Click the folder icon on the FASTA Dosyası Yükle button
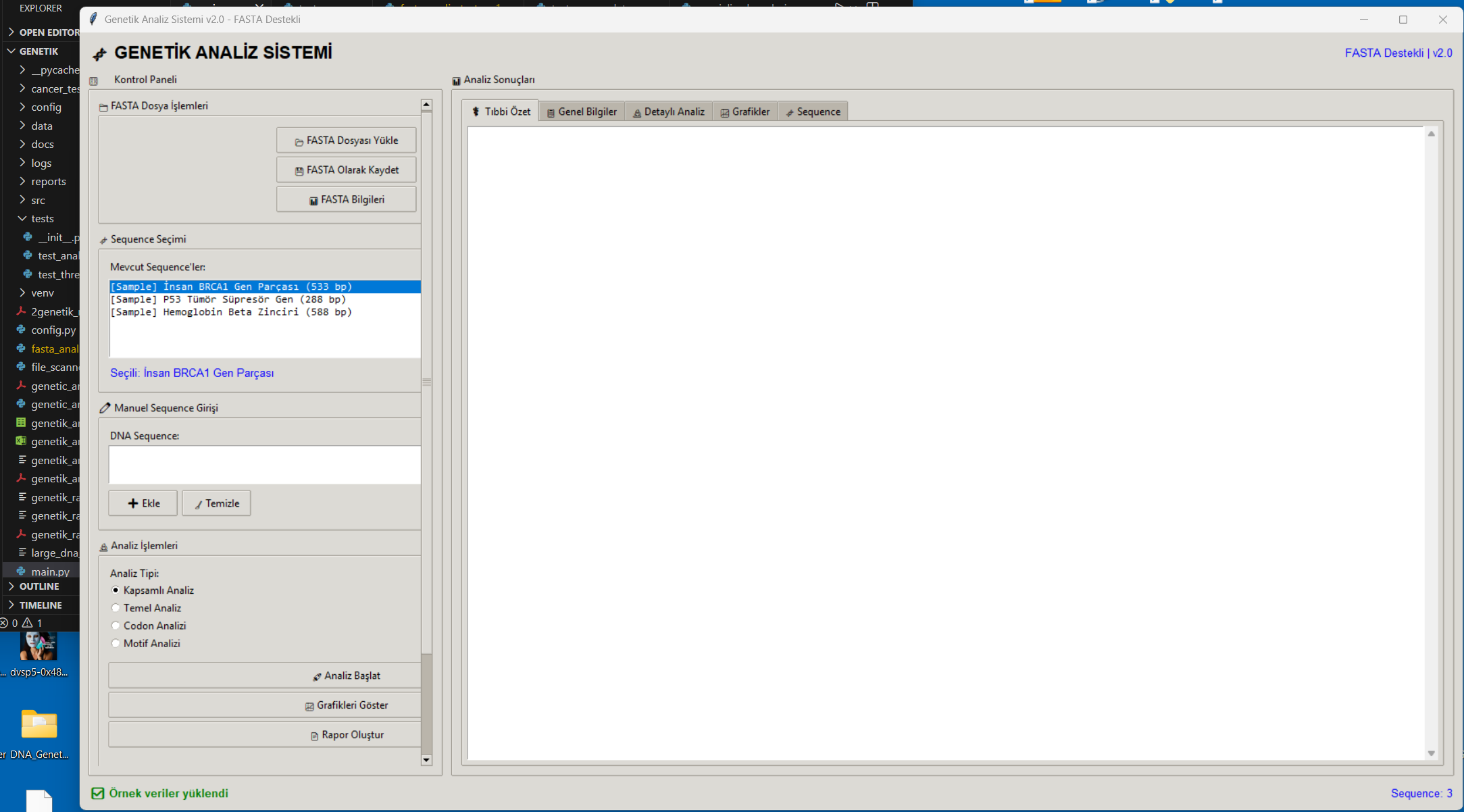This screenshot has height=812, width=1464. click(299, 142)
